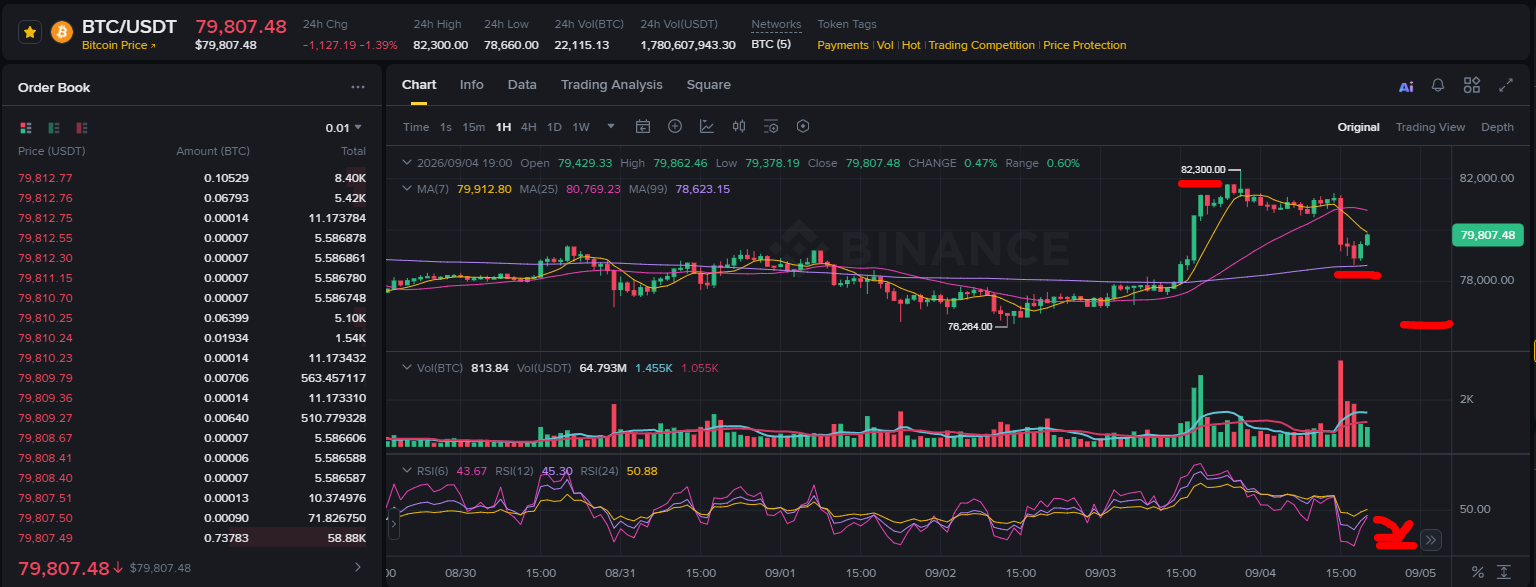The width and height of the screenshot is (1536, 587).
Task: Click the plus-circle icon in the chart toolbar
Action: (x=675, y=126)
